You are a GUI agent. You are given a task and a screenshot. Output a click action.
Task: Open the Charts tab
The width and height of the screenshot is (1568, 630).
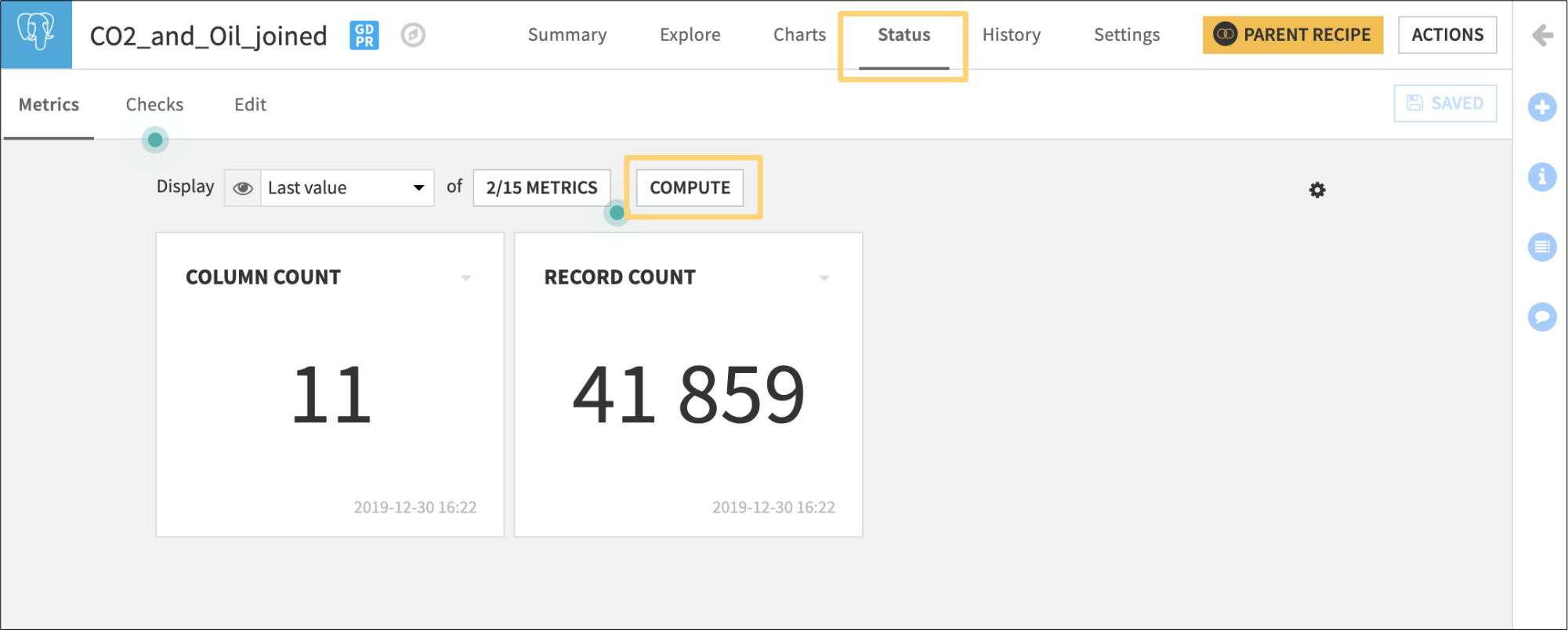799,35
